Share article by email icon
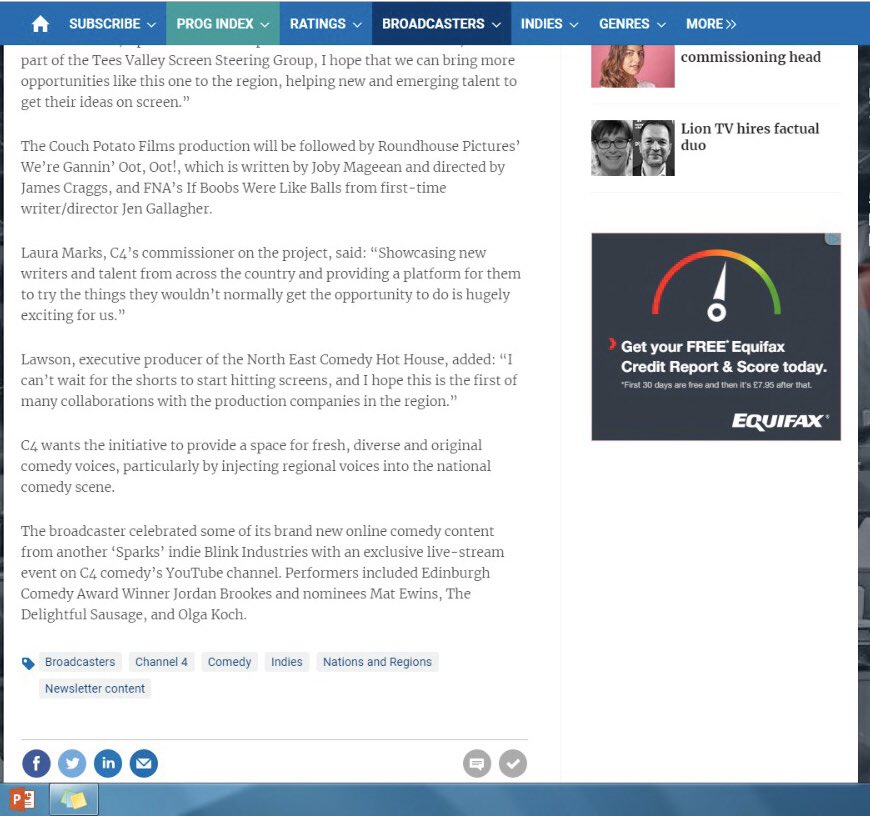 [144, 763]
